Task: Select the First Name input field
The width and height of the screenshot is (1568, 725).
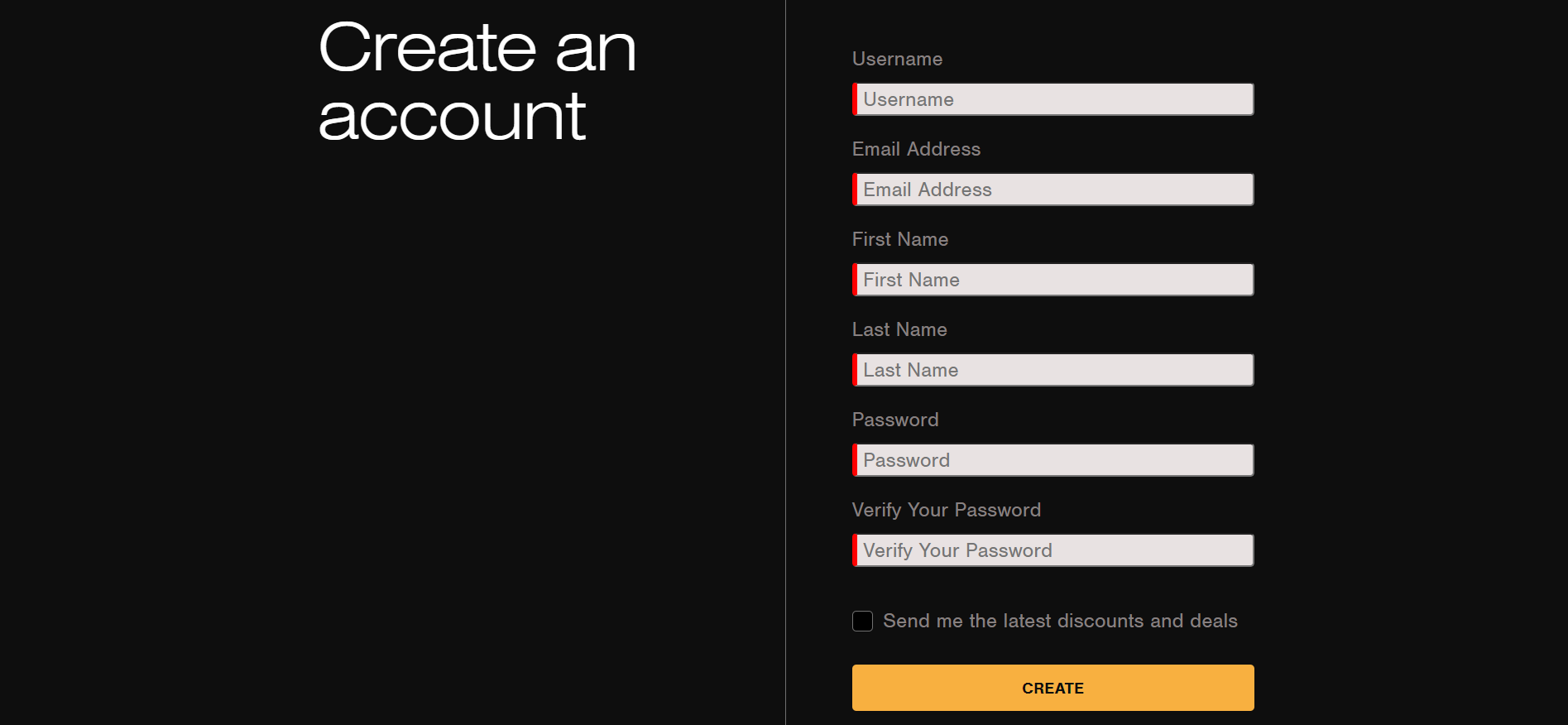Action: 1053,280
